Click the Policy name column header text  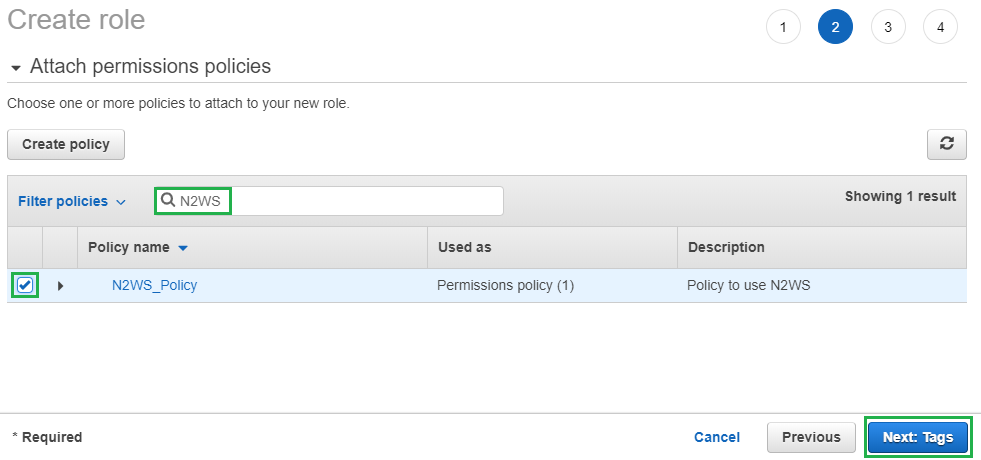[128, 247]
